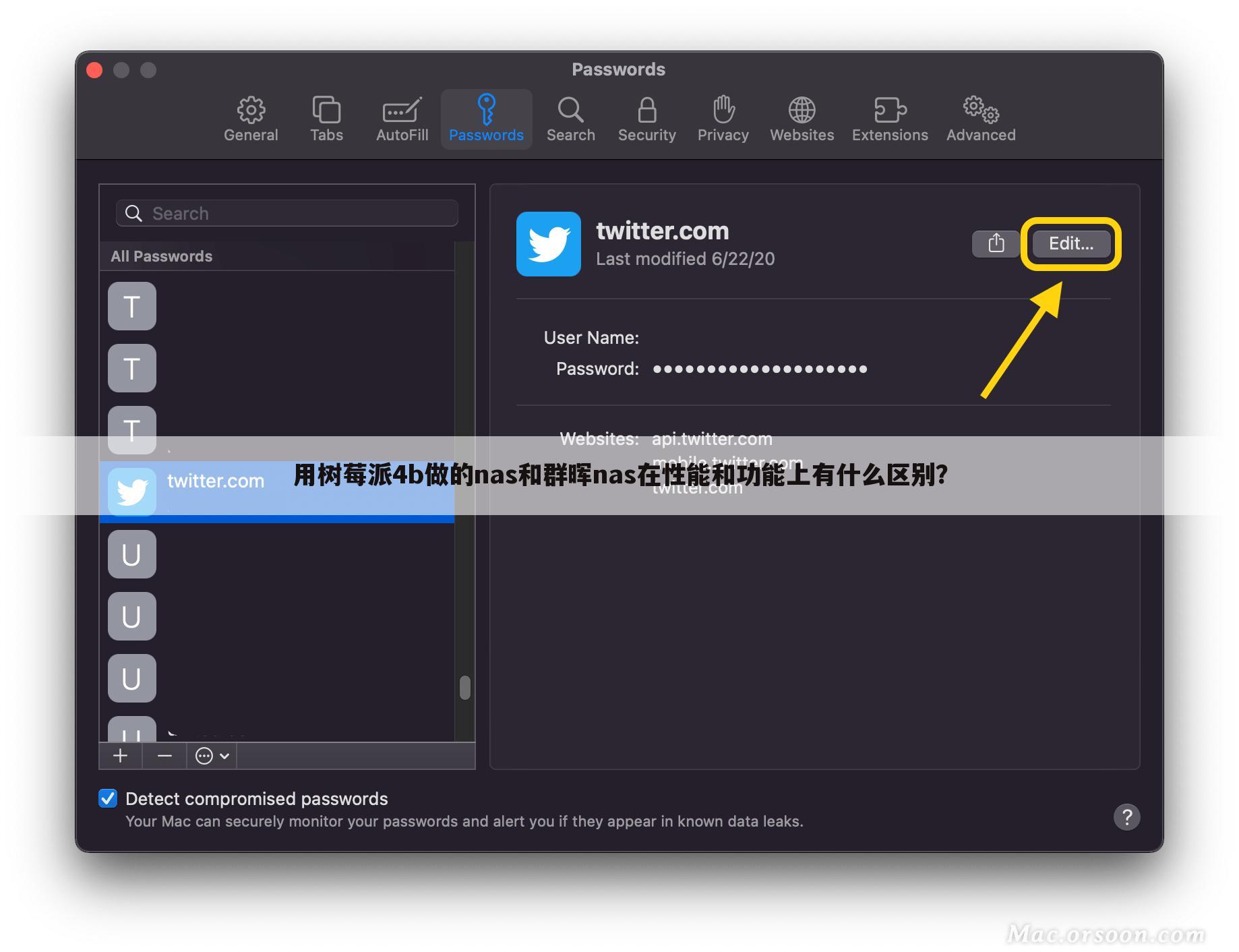Add a new password with the plus button
The height and width of the screenshot is (952, 1239).
[x=121, y=756]
